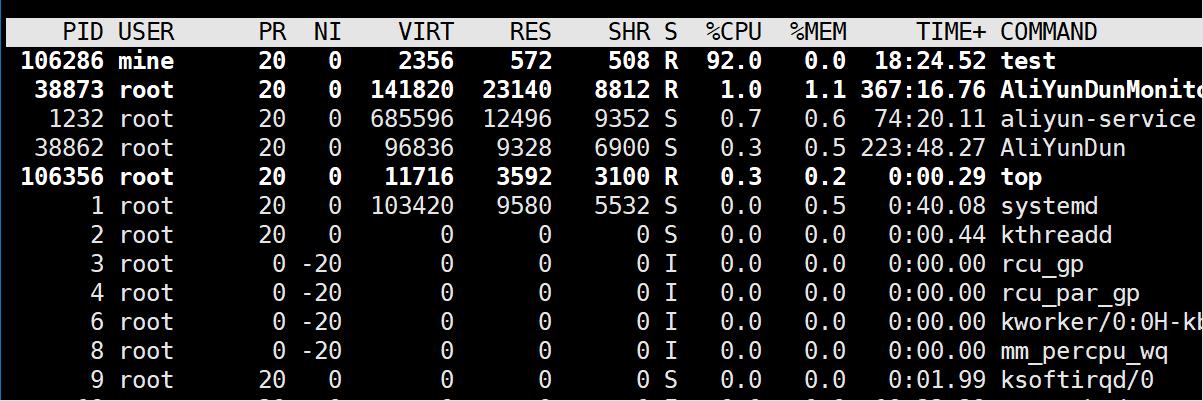Click the ksoftirqd/0 command name
The width and height of the screenshot is (1203, 401).
(1079, 381)
